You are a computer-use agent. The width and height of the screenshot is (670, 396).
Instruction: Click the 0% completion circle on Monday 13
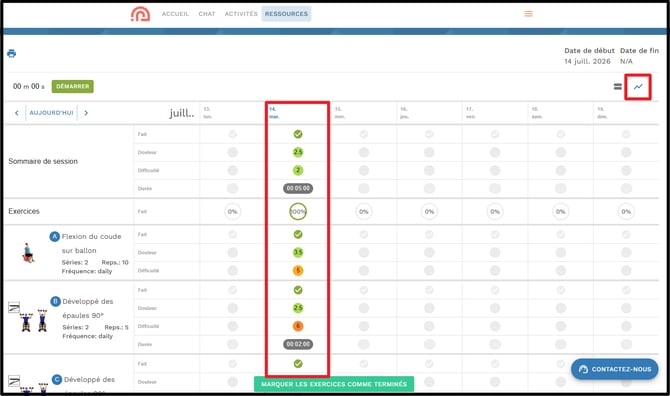pyautogui.click(x=232, y=211)
